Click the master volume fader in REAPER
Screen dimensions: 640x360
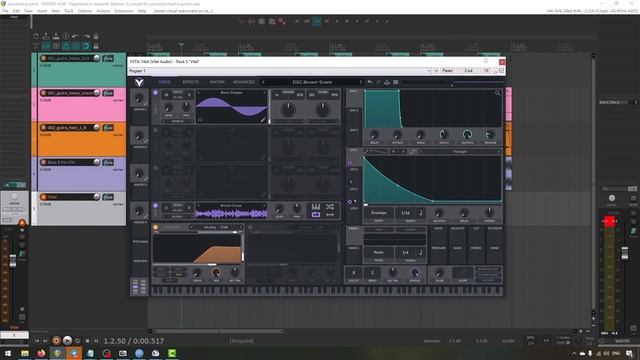pos(625,253)
